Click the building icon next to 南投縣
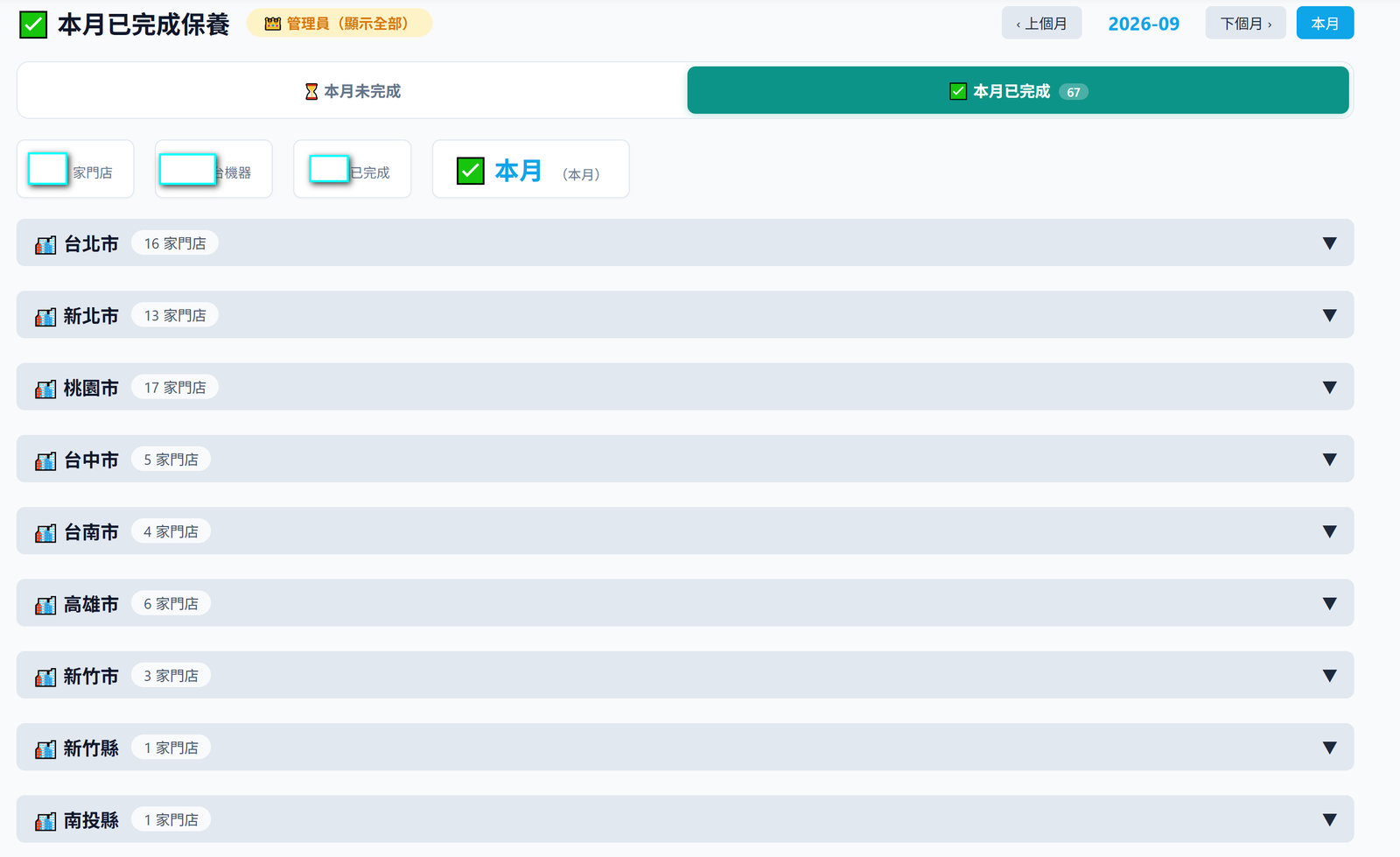Screen dimensions: 1400x857 45,820
